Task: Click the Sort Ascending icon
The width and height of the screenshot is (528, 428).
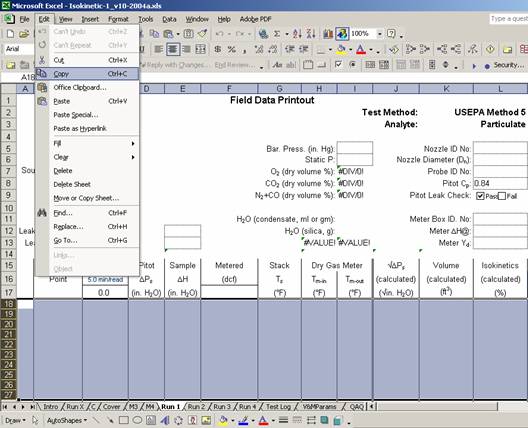Action: tap(297, 34)
